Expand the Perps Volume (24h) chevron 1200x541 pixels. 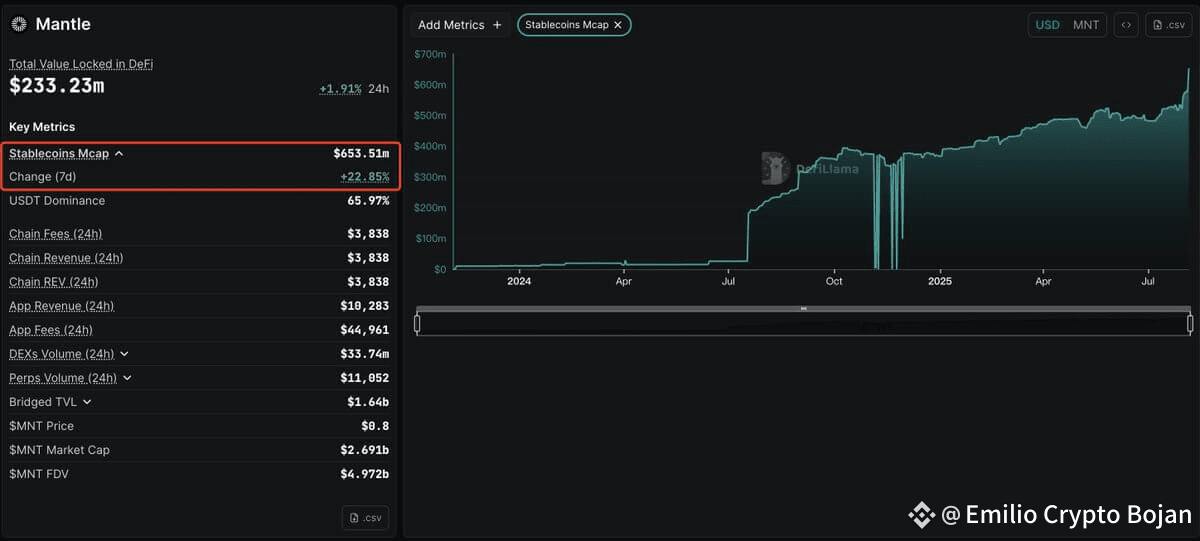[128, 378]
